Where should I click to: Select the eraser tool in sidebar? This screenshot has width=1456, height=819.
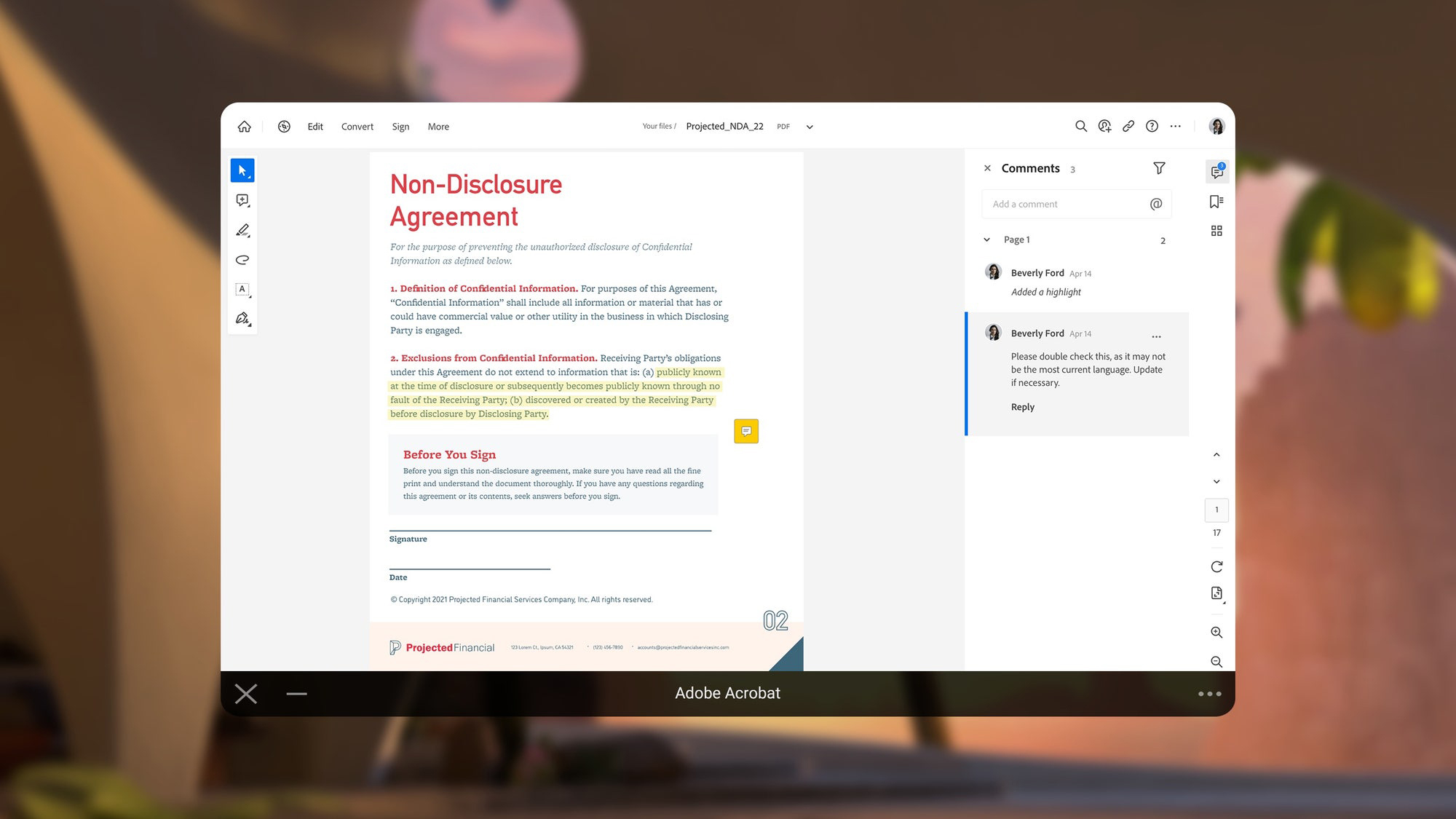pyautogui.click(x=242, y=259)
